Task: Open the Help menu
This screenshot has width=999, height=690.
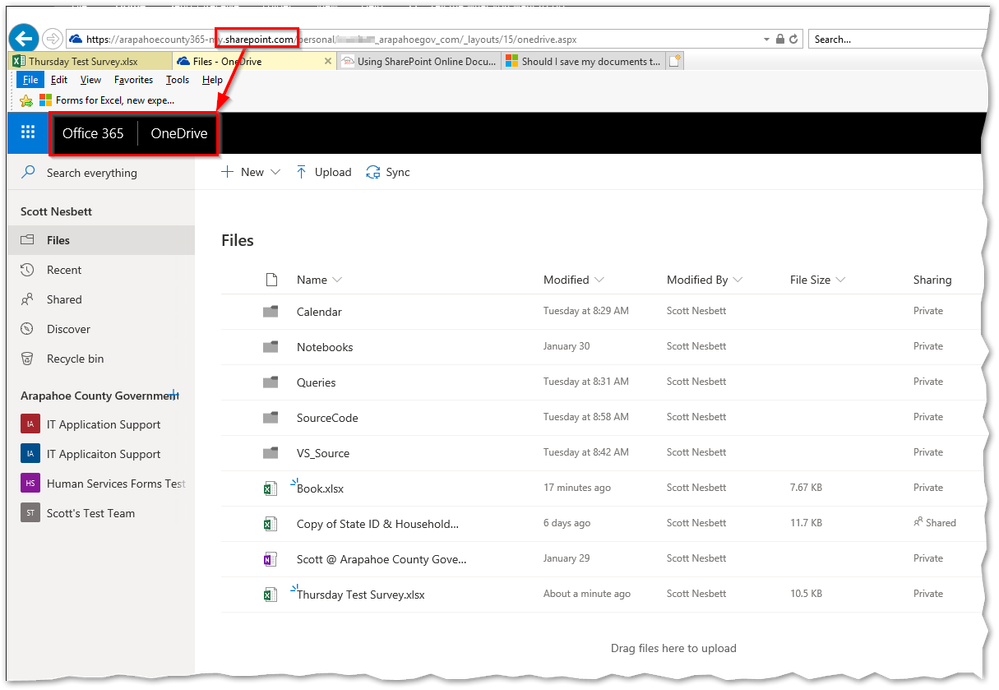Action: point(212,80)
